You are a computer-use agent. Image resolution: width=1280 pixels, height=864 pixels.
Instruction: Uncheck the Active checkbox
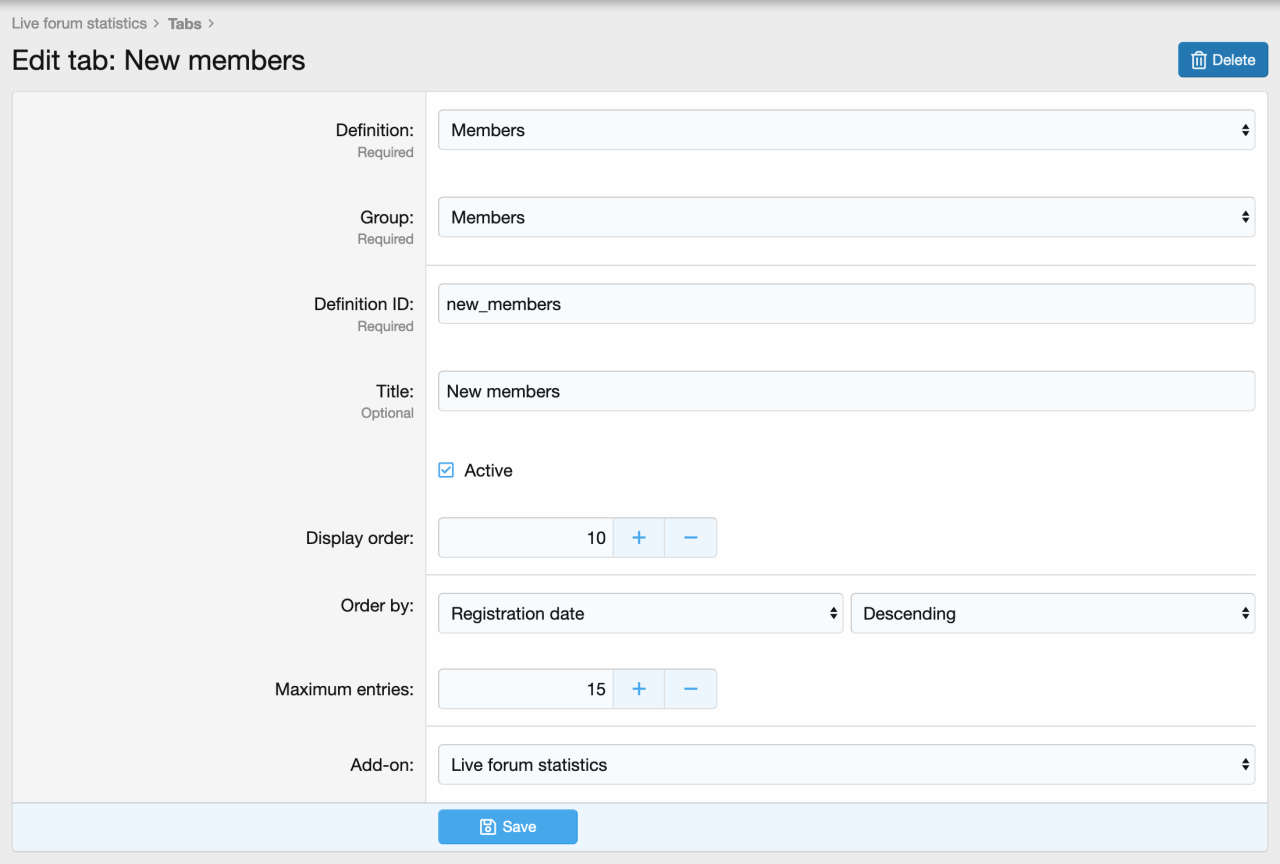pyautogui.click(x=447, y=471)
